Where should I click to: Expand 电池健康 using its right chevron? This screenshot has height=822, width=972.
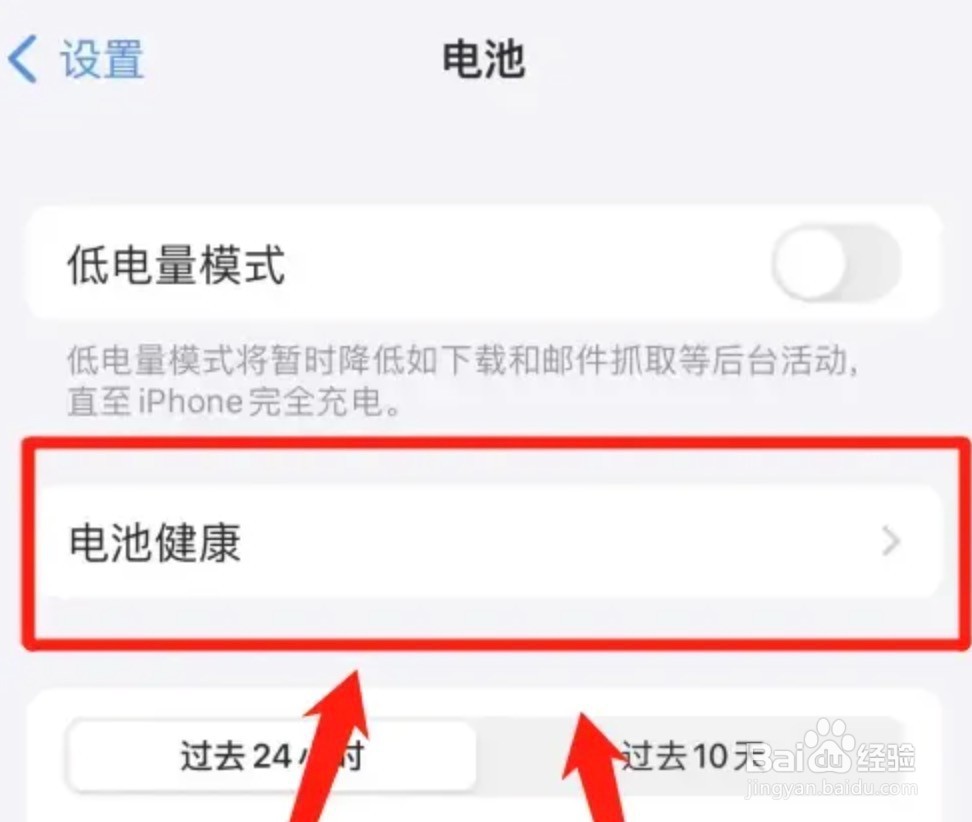click(x=891, y=541)
